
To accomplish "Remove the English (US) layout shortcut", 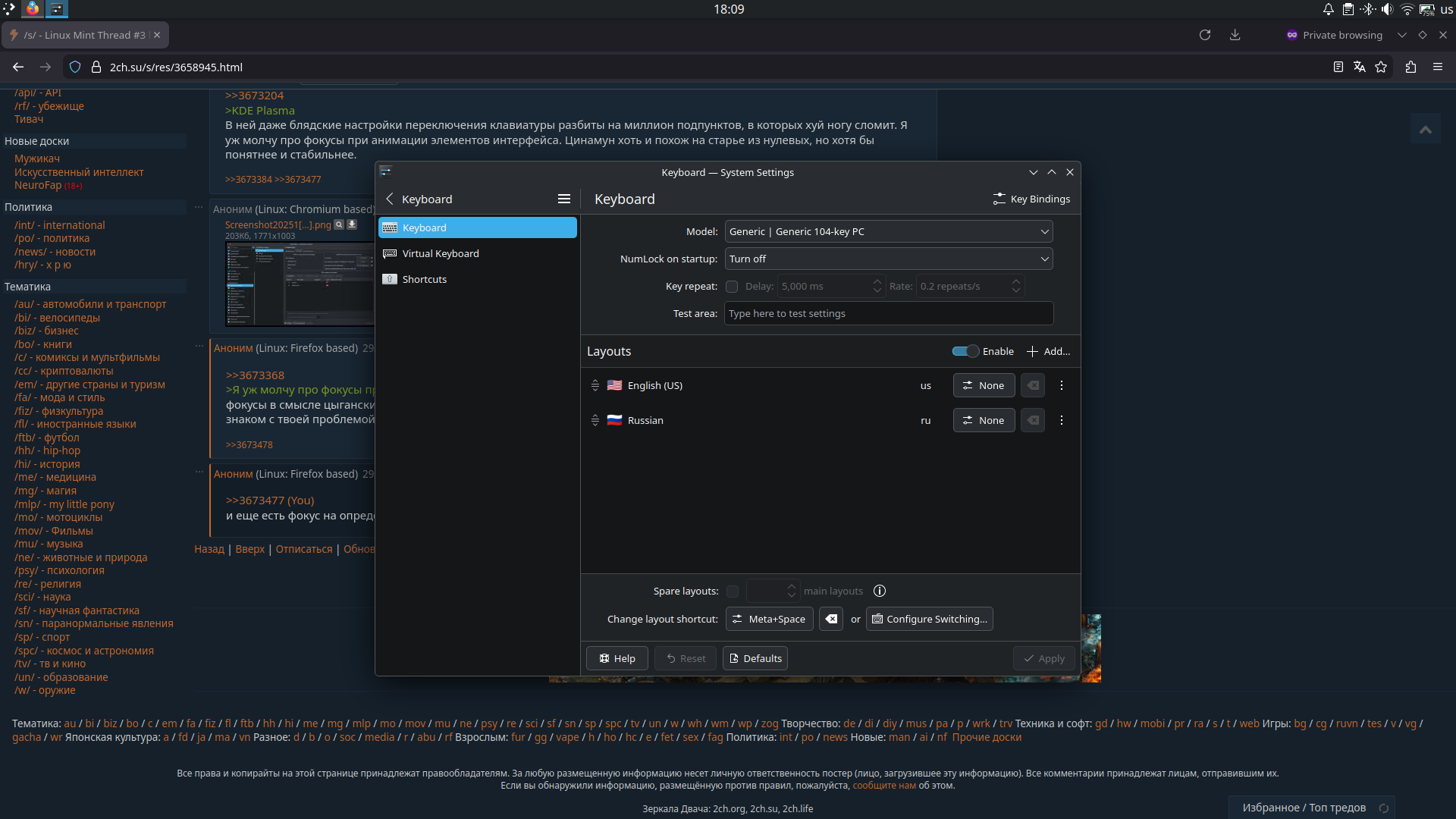I will pos(1032,385).
